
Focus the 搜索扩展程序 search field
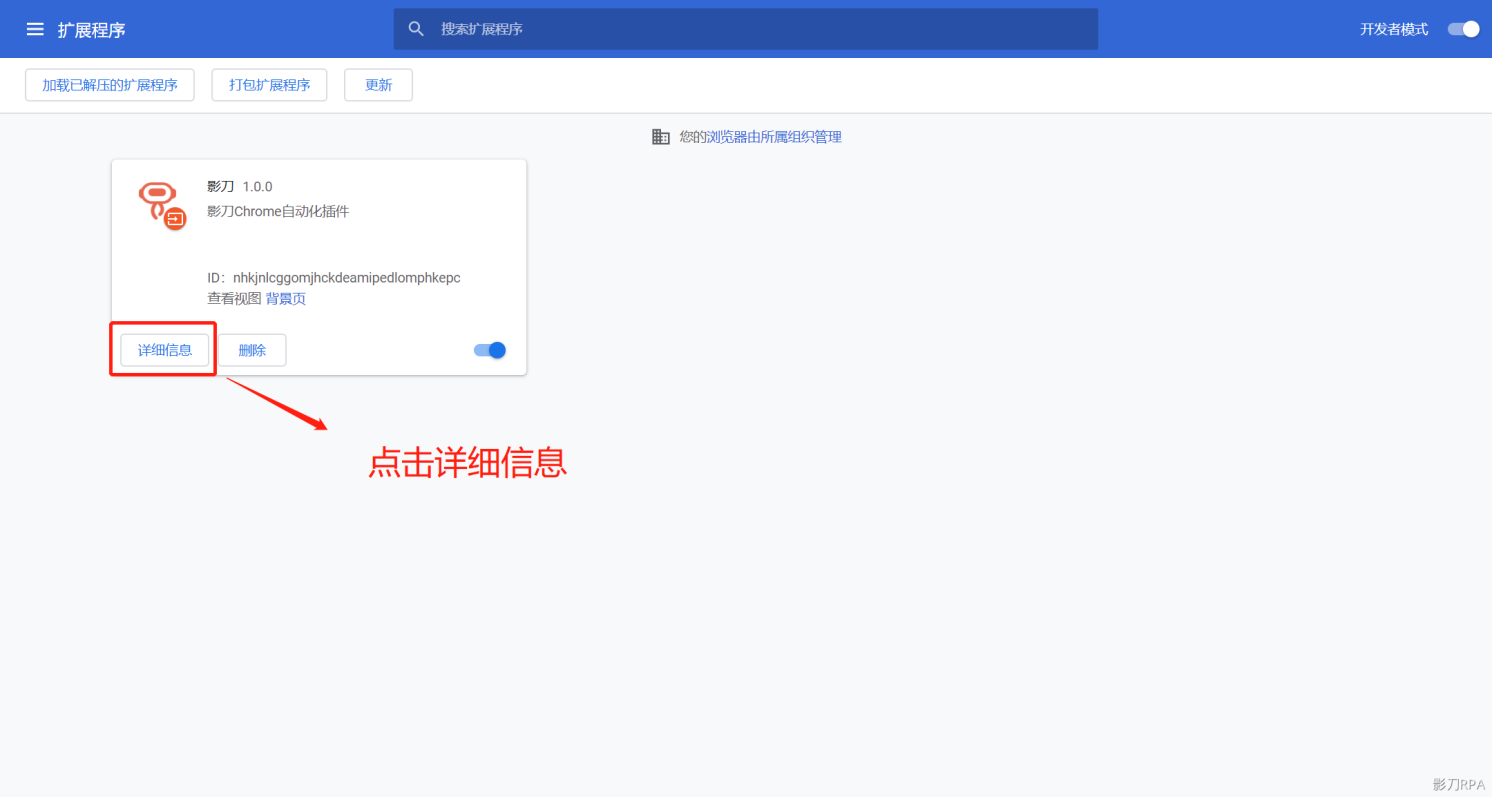pyautogui.click(x=746, y=29)
